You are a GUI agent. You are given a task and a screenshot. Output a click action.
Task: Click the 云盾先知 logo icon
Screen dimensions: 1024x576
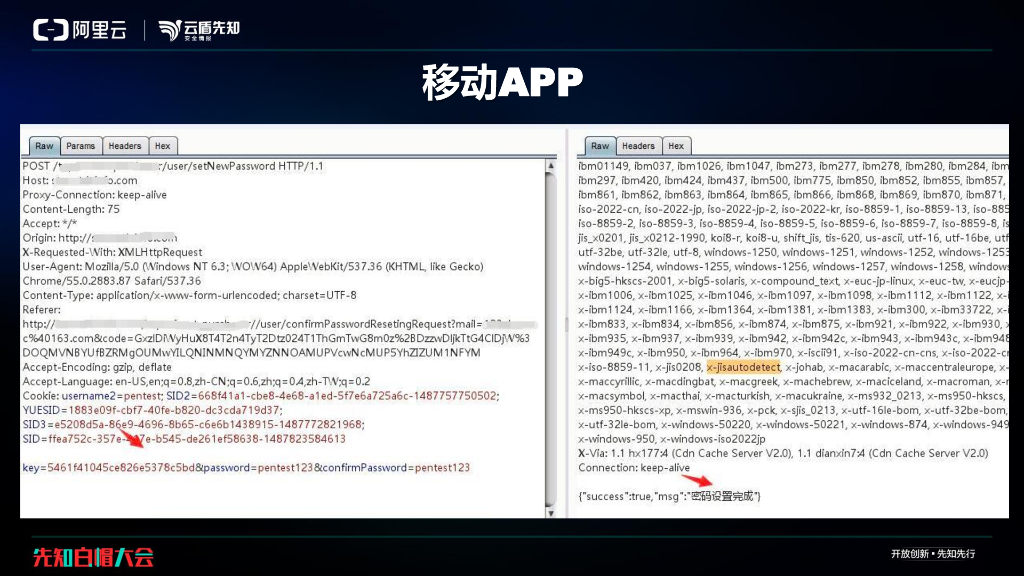point(170,30)
